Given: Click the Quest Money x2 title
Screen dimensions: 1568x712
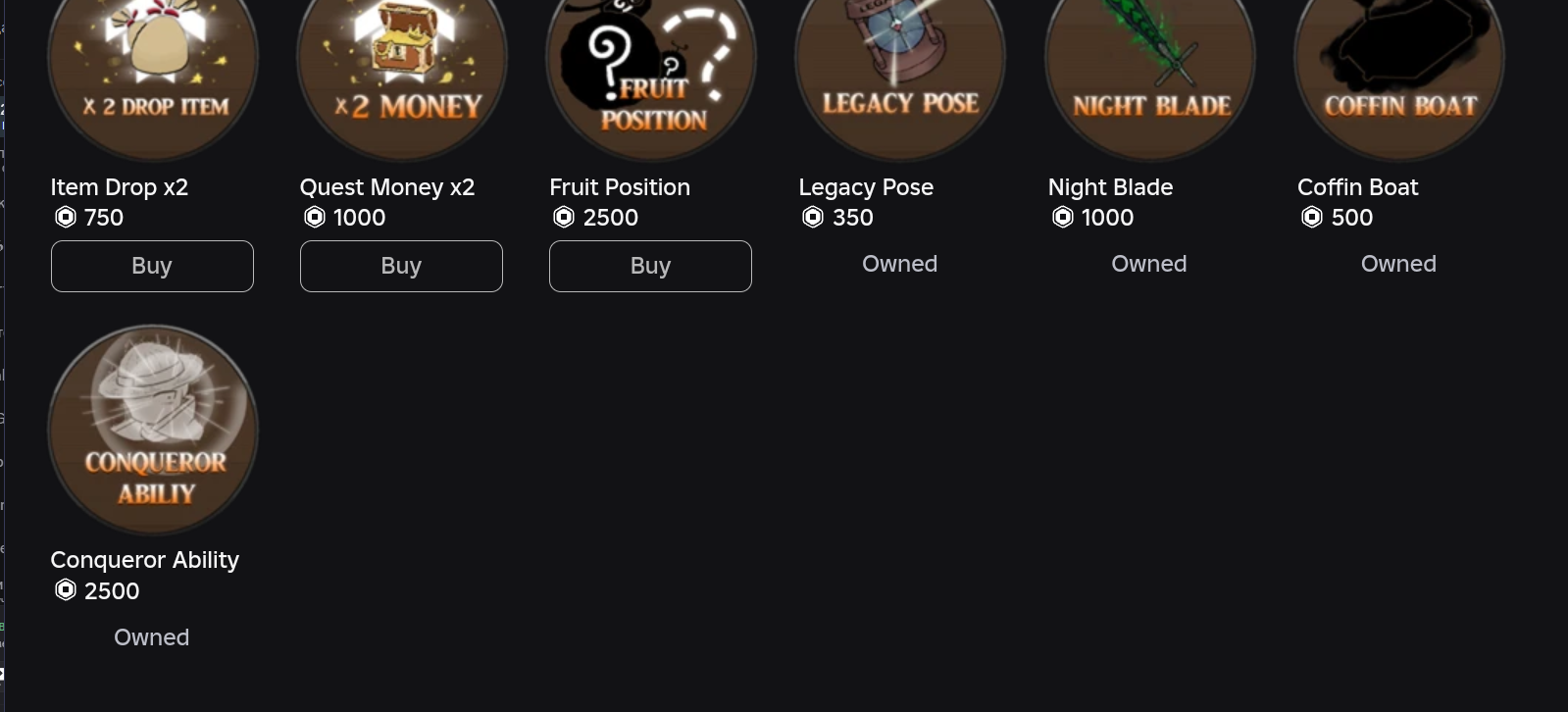Looking at the screenshot, I should tap(386, 187).
